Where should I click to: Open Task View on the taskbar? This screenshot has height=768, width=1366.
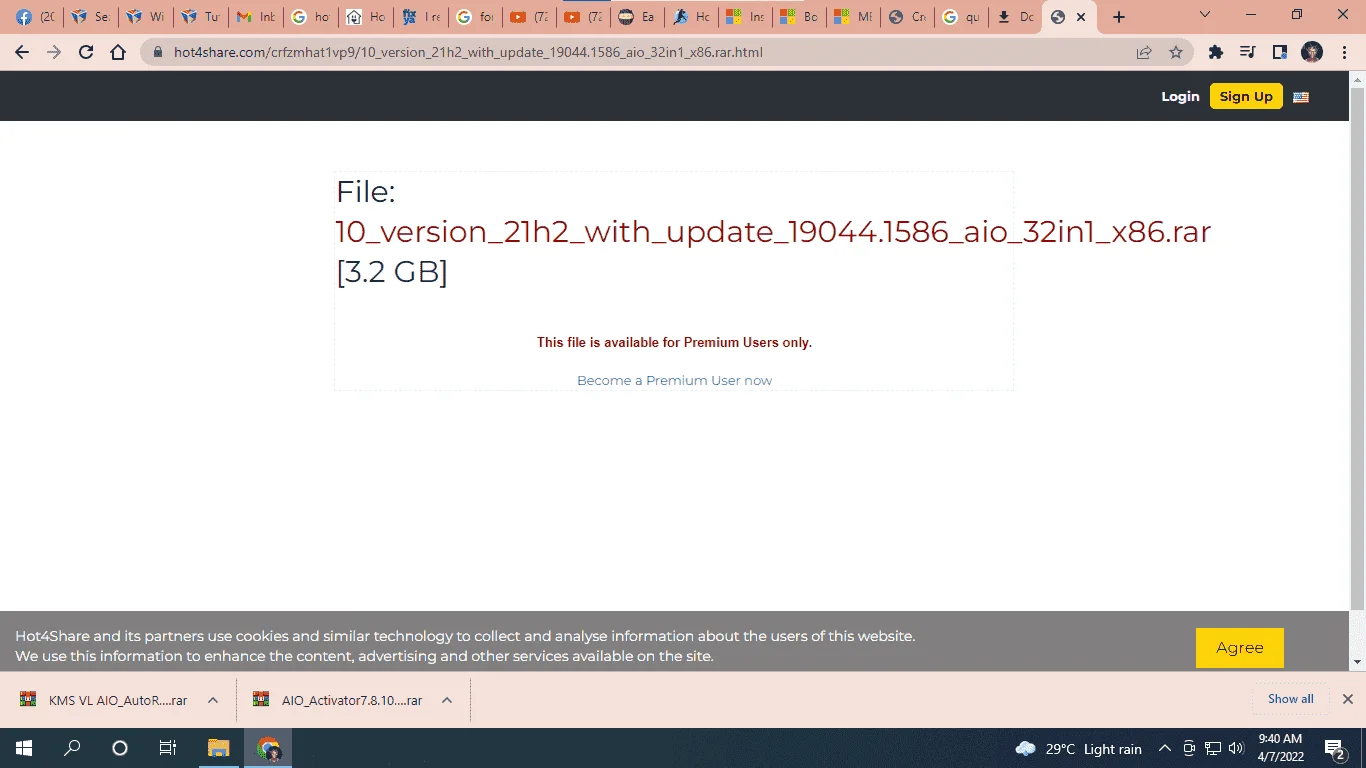(168, 748)
